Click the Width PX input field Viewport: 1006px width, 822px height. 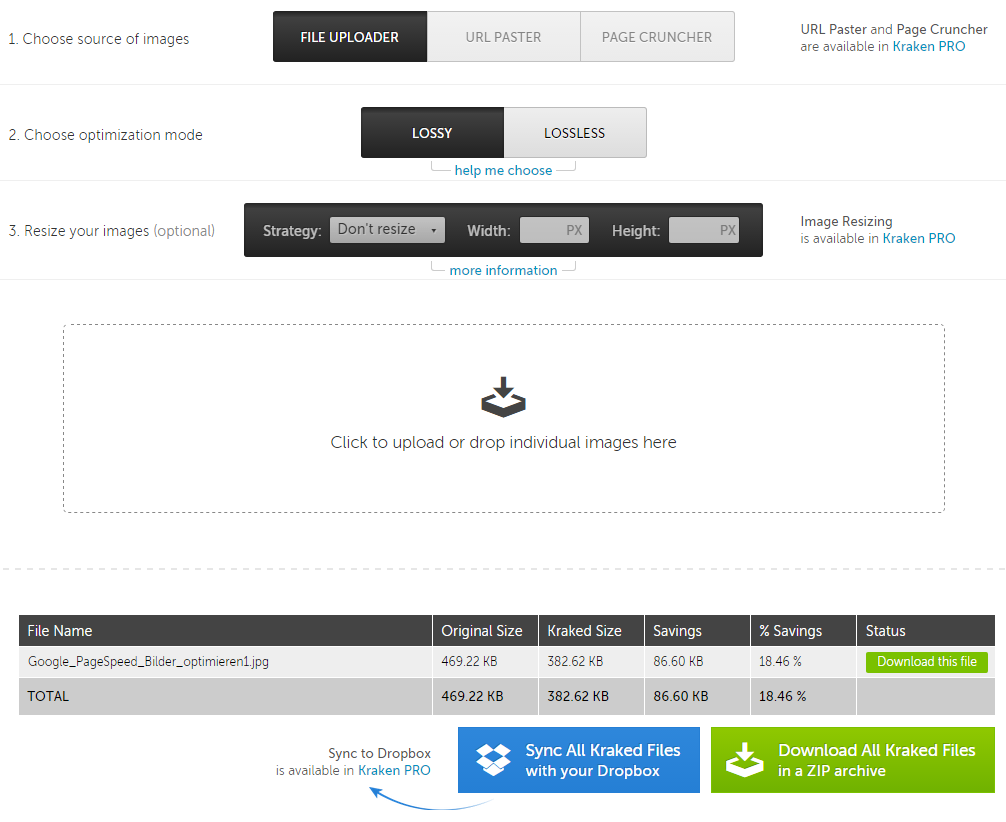click(554, 230)
